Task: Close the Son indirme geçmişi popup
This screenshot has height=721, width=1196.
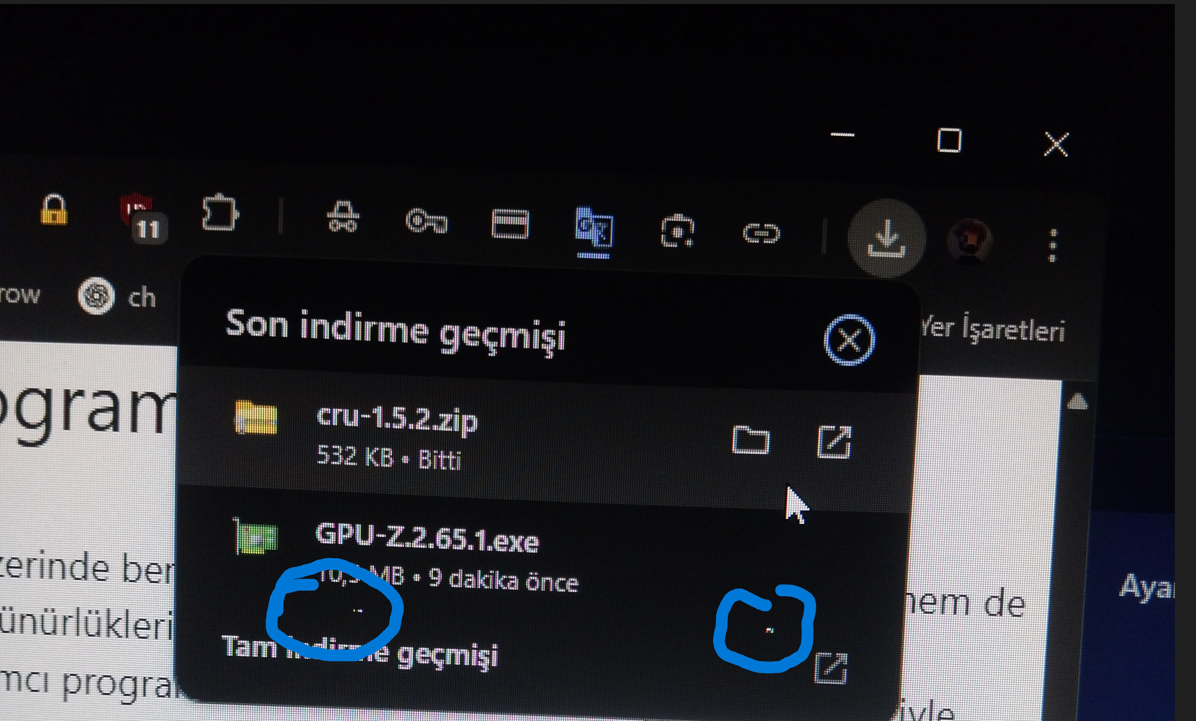Action: 849,340
